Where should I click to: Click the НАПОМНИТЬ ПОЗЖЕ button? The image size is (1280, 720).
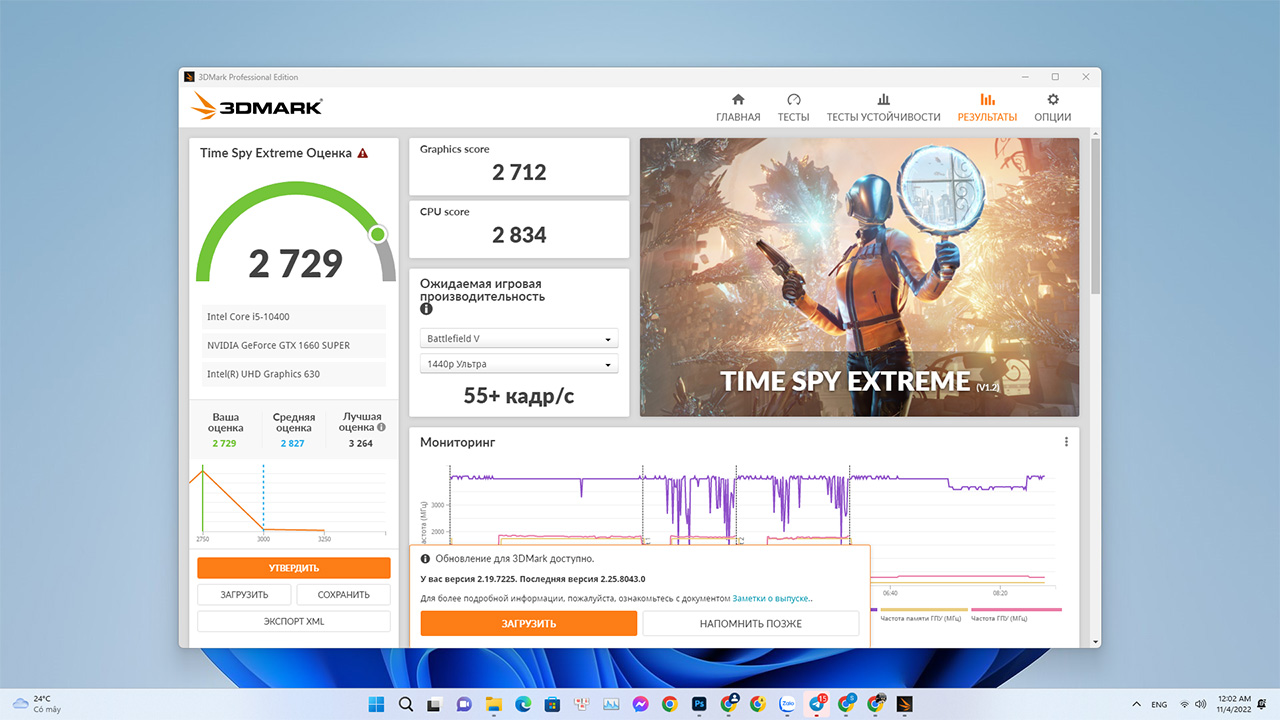point(751,623)
